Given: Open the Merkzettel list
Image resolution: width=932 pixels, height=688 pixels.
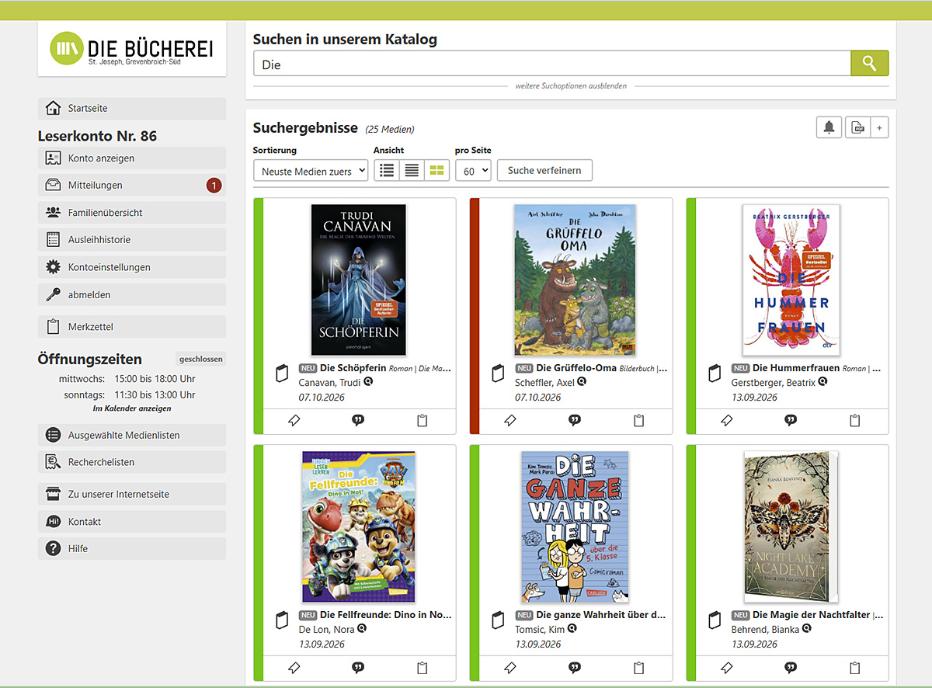Looking at the screenshot, I should 132,326.
